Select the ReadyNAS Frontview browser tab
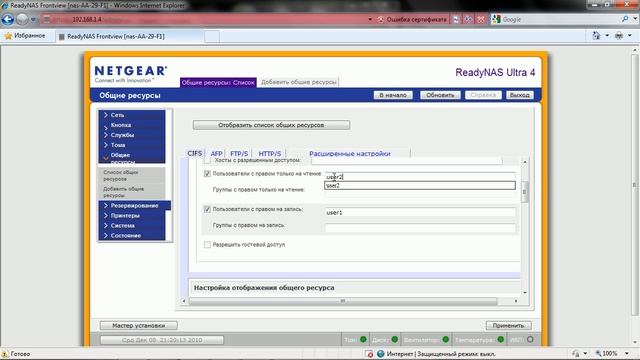Image resolution: width=640 pixels, height=360 pixels. coord(130,36)
